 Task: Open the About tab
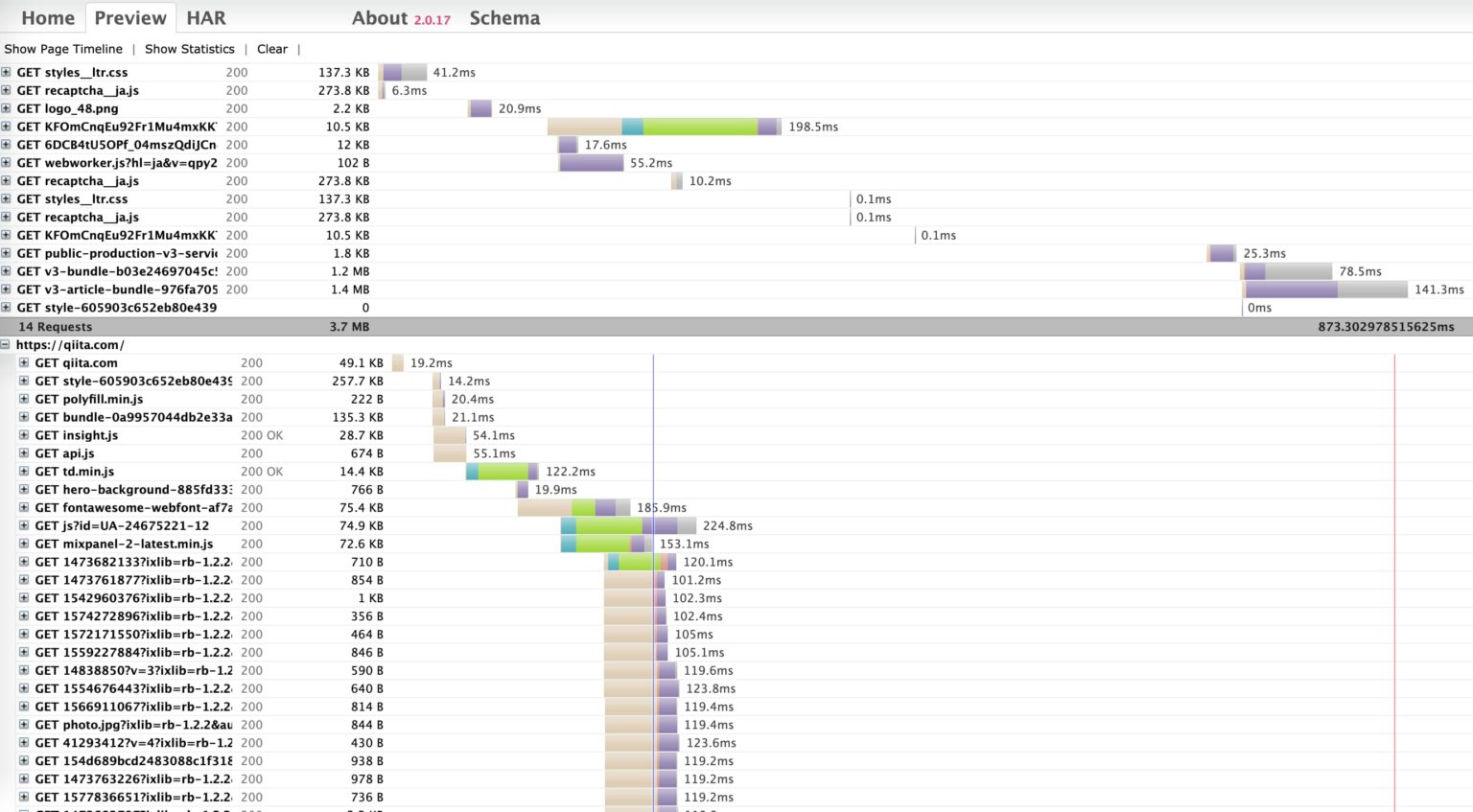pos(380,18)
